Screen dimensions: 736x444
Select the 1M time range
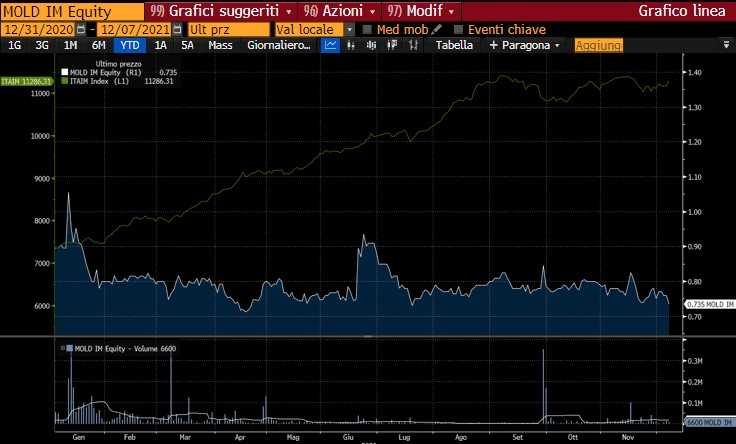coord(70,45)
